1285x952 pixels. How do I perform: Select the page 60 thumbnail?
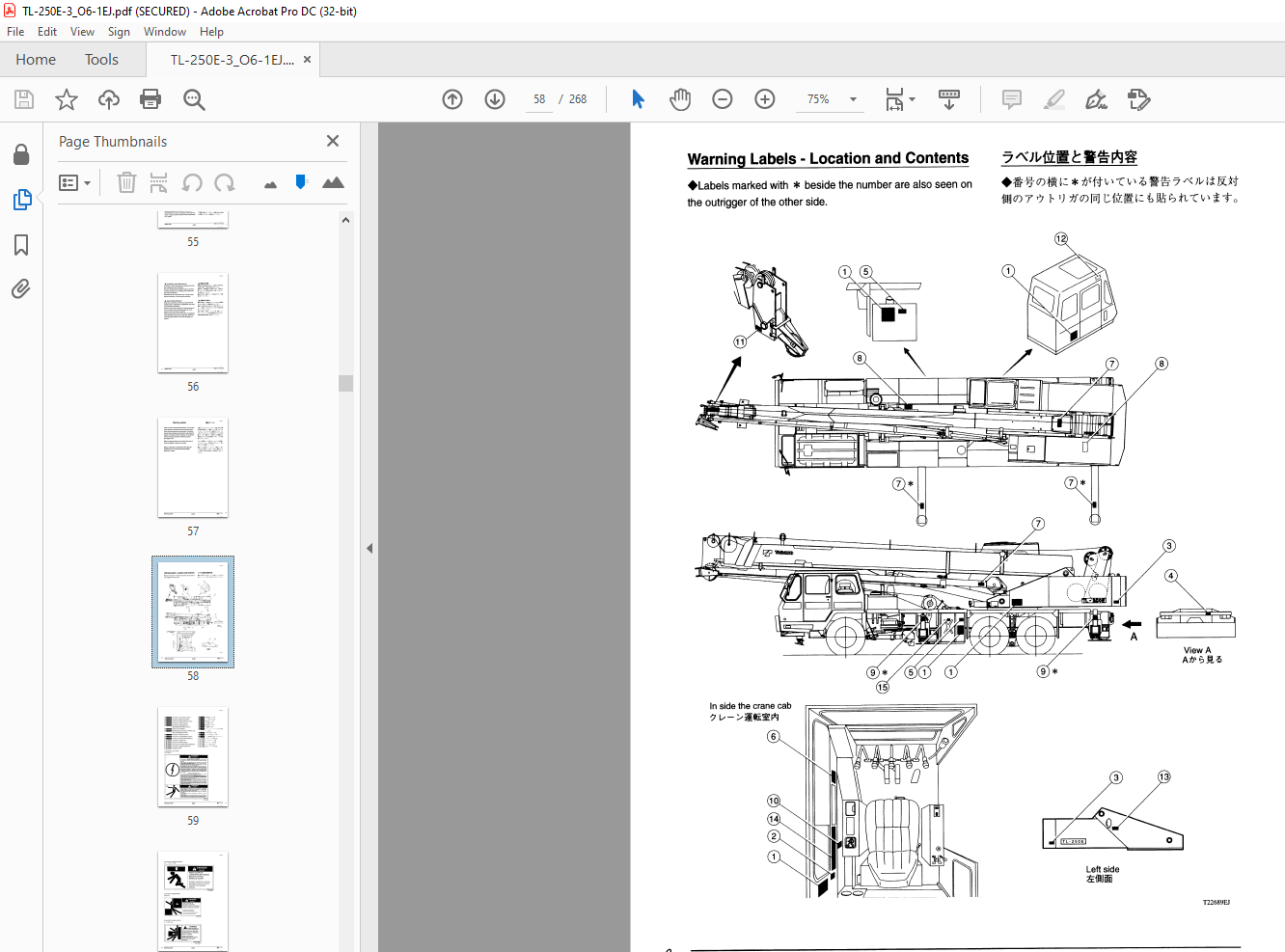pos(193,902)
